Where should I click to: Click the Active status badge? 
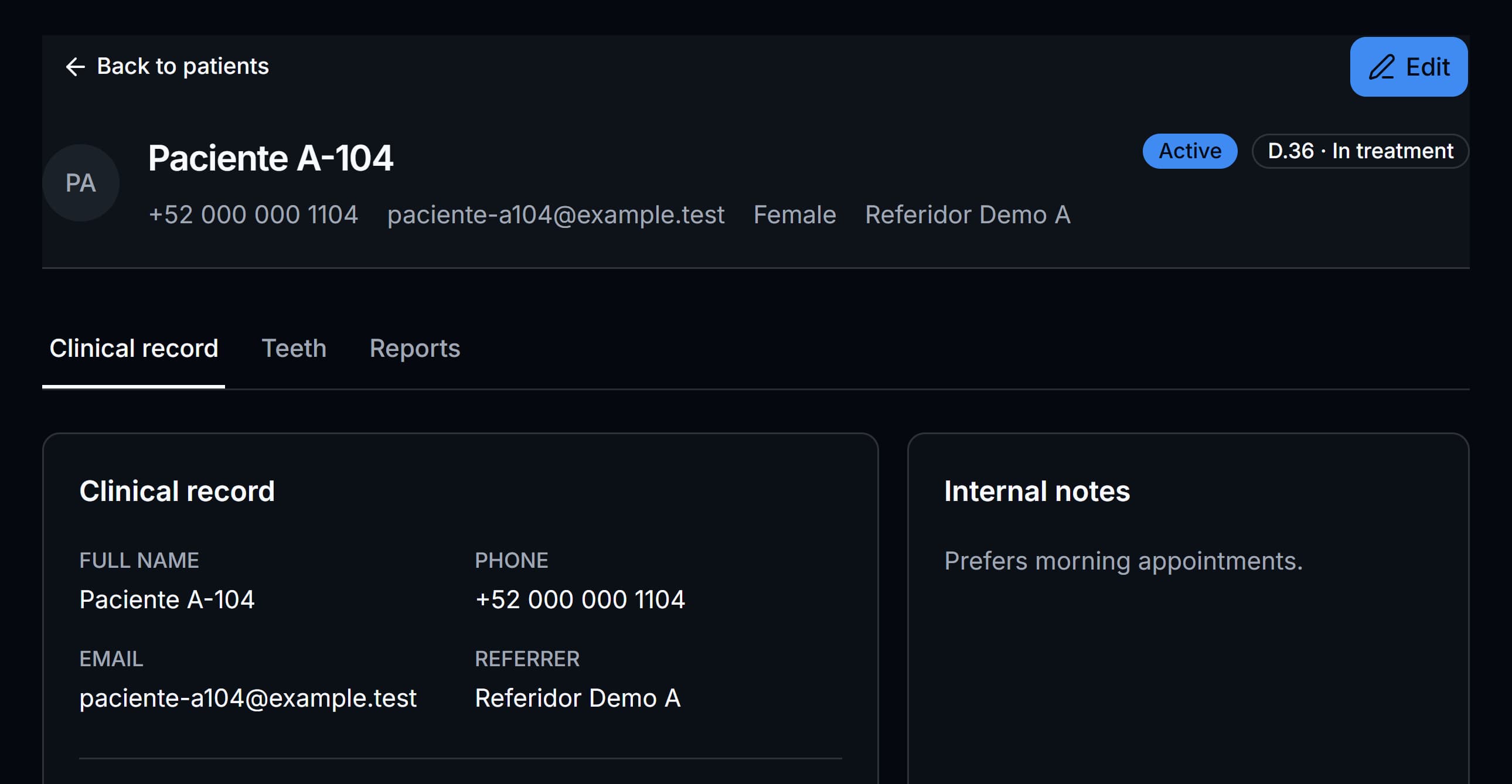pos(1190,151)
